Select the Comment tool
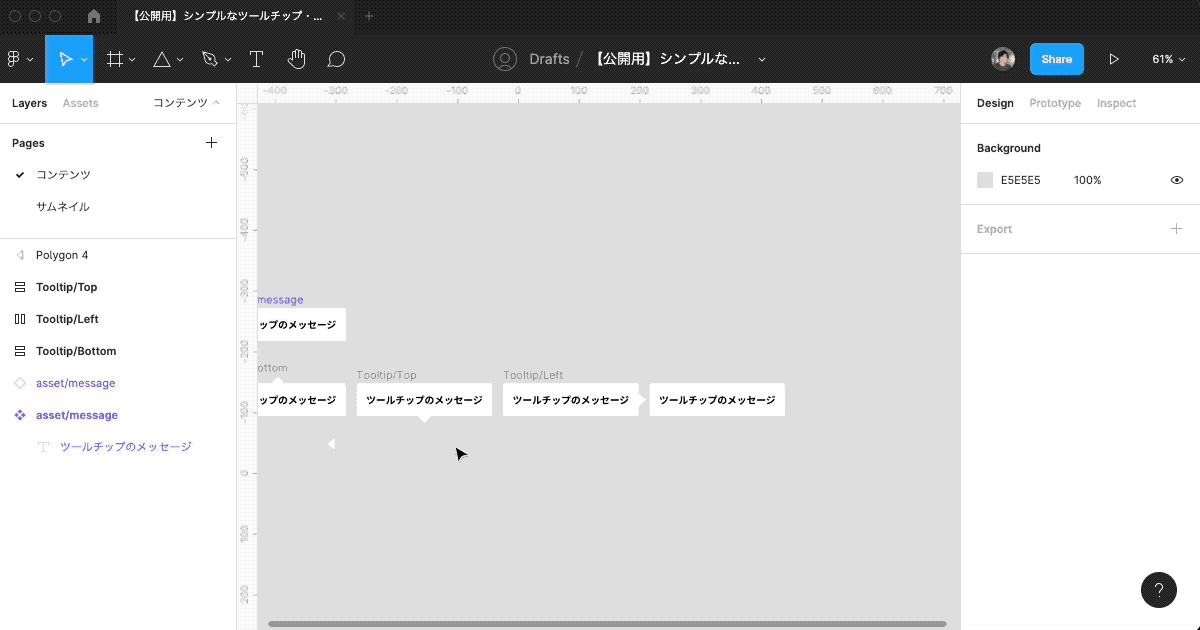Viewport: 1200px width, 630px height. [x=337, y=59]
